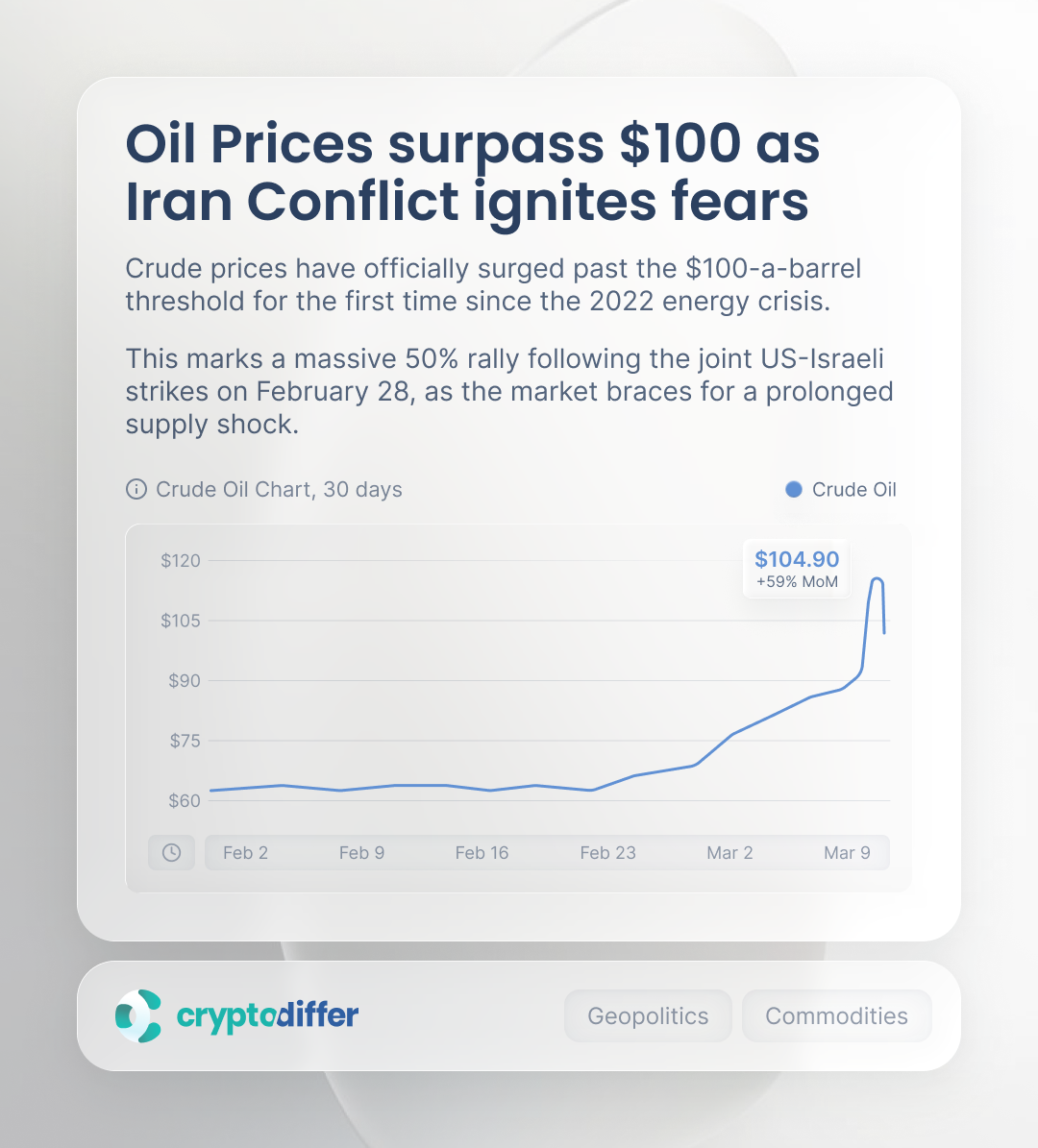Select the Mar 9 date label
This screenshot has height=1148, width=1038.
point(847,852)
